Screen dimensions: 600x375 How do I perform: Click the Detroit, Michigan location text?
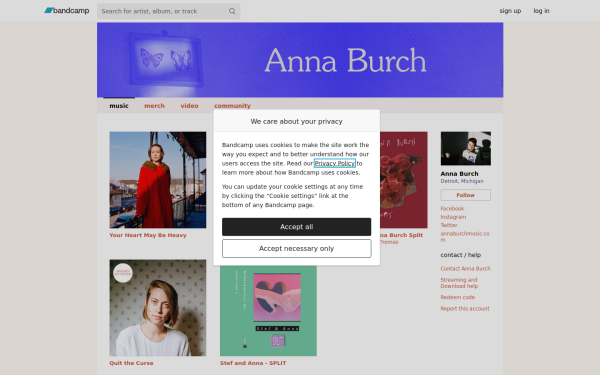click(462, 181)
